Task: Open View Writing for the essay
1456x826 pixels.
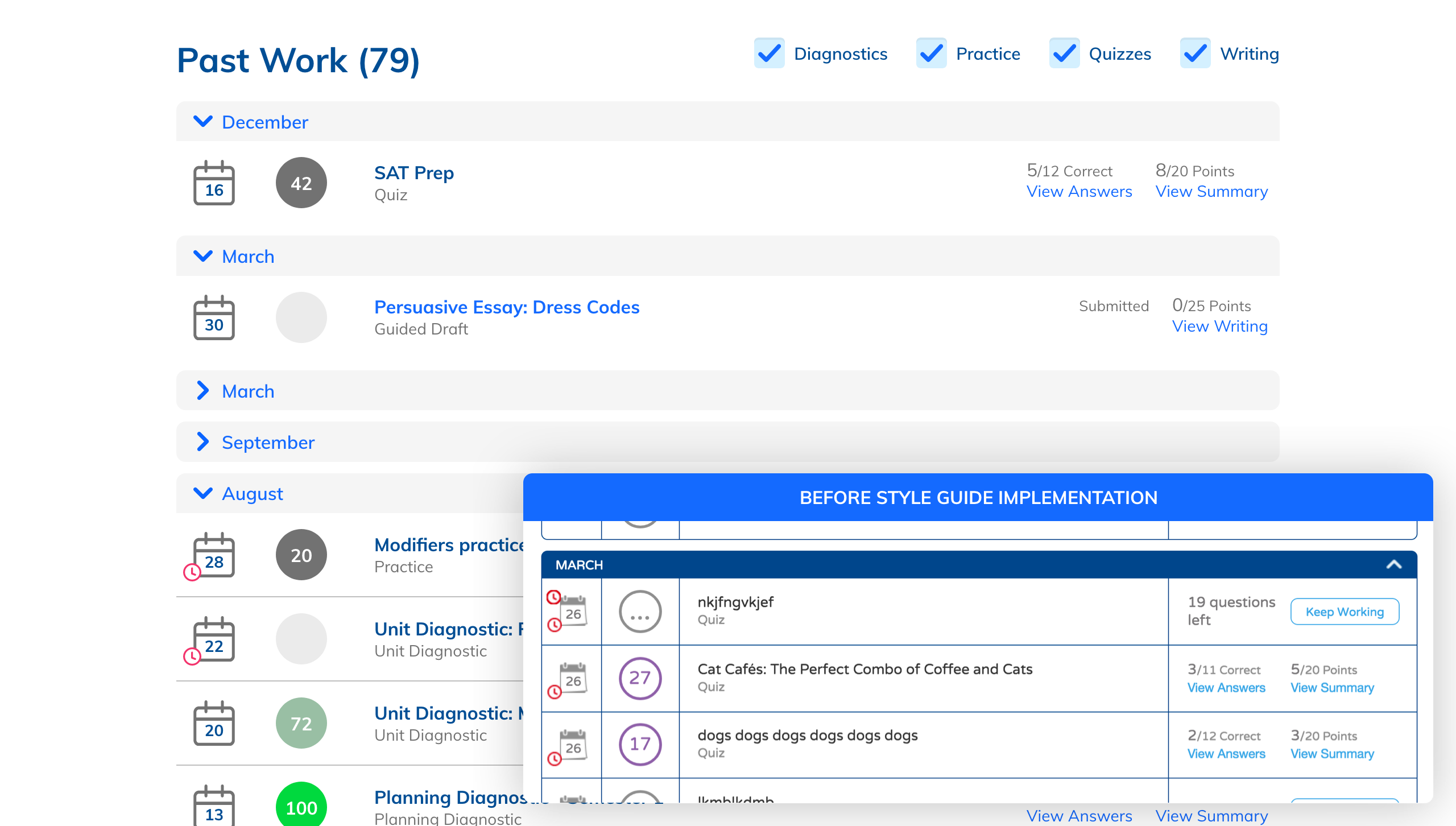Action: pyautogui.click(x=1219, y=327)
